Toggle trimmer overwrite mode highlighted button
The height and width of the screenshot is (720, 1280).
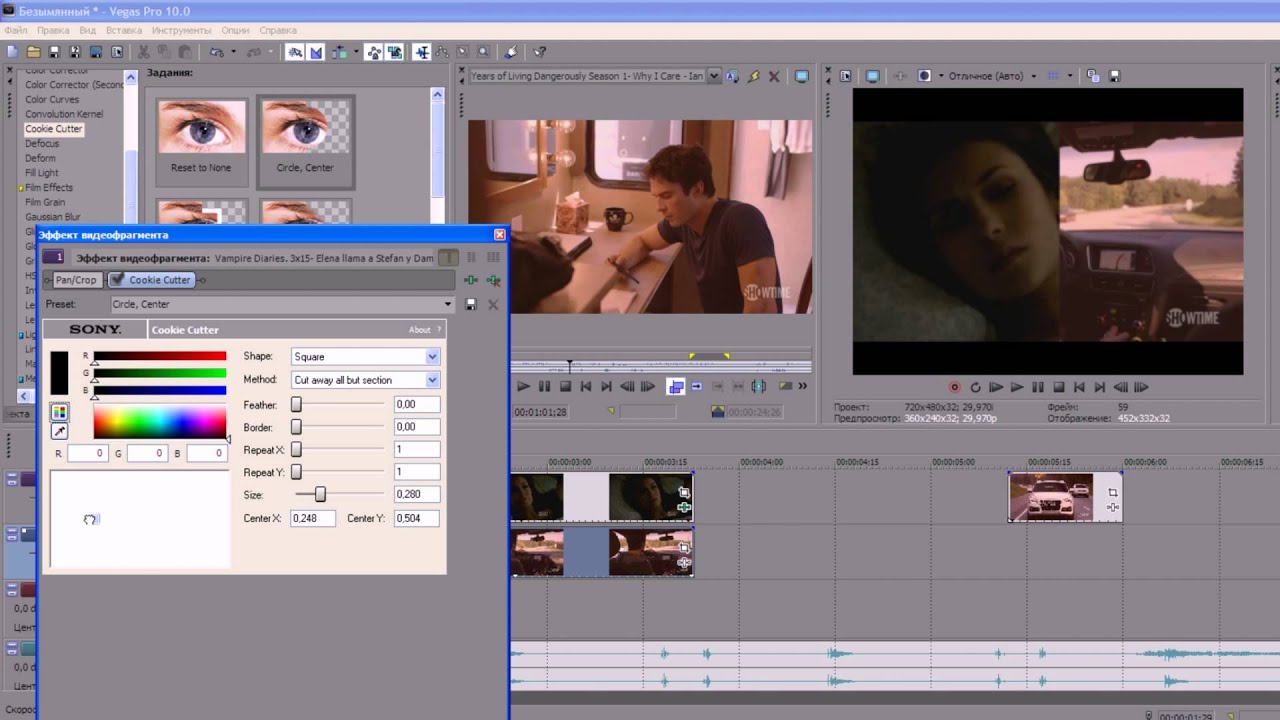tap(676, 386)
